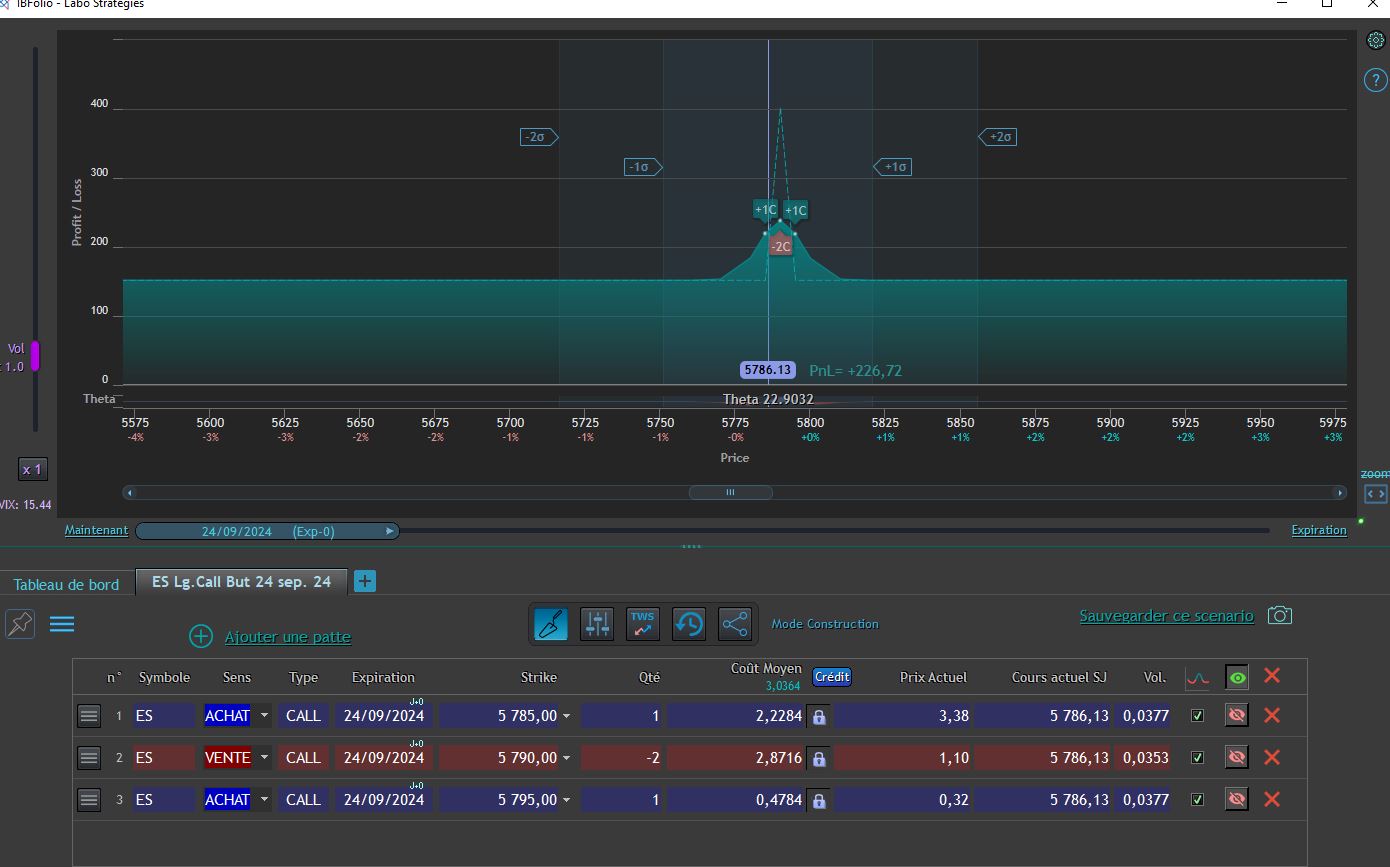Click the purple Vol slider handle

point(35,356)
